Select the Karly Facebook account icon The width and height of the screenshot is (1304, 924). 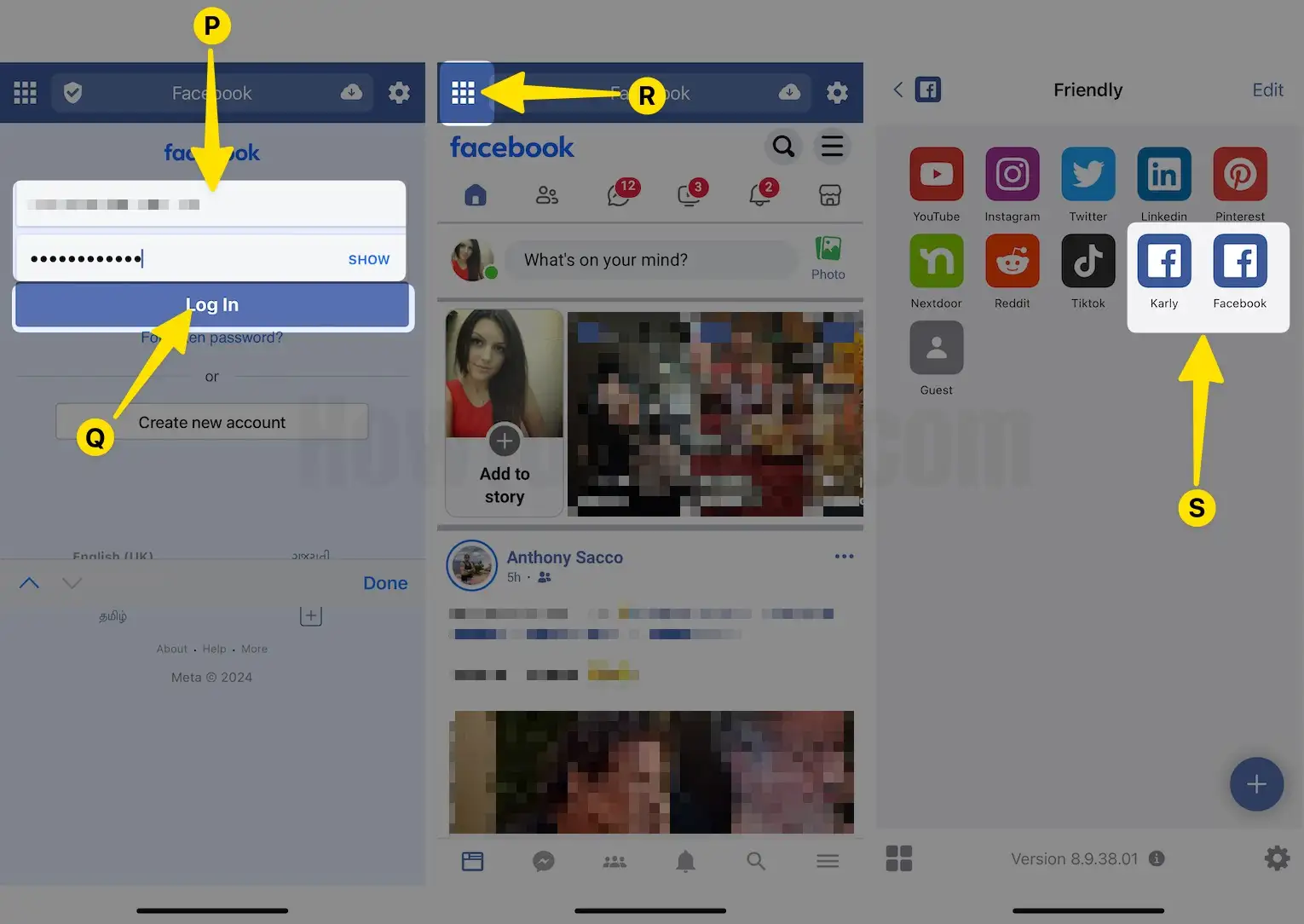(1164, 262)
